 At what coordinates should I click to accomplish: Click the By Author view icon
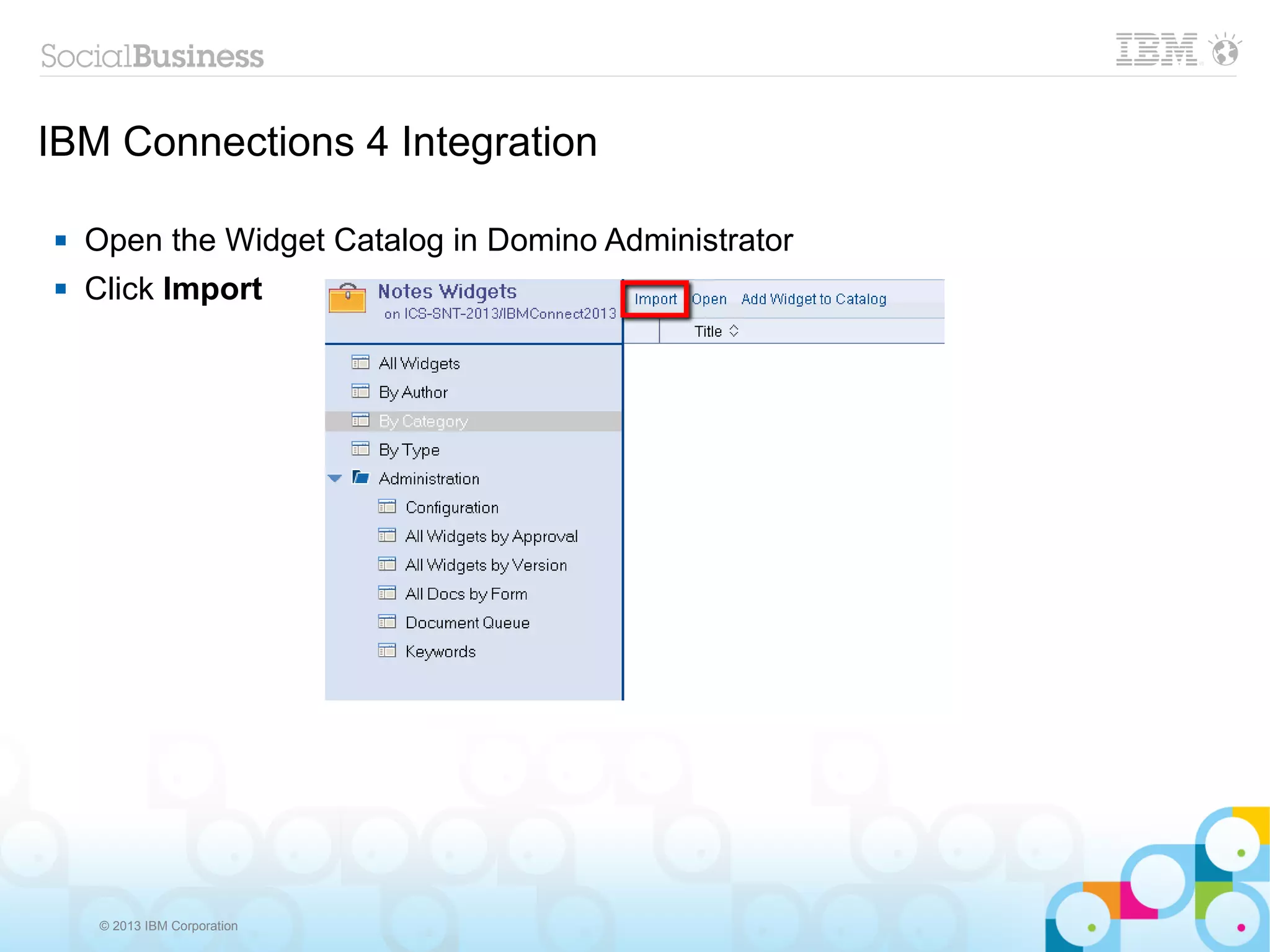pos(360,391)
